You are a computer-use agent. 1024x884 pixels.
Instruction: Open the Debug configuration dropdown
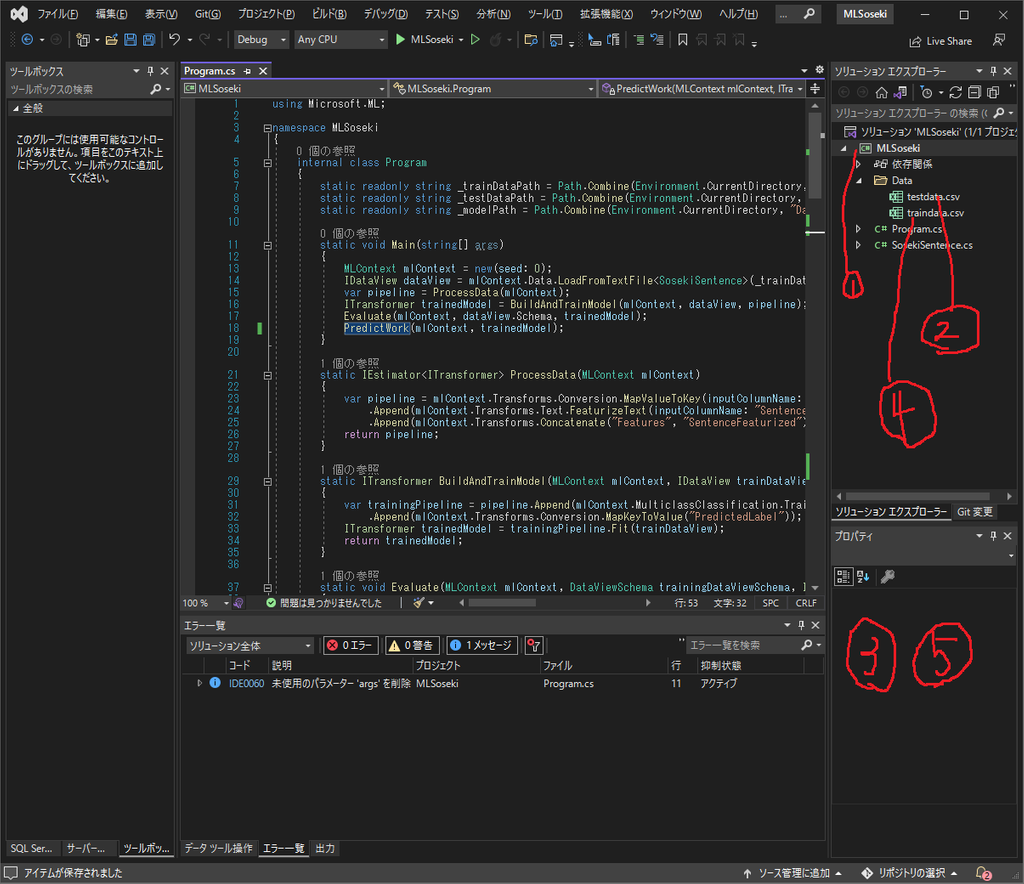click(x=260, y=40)
